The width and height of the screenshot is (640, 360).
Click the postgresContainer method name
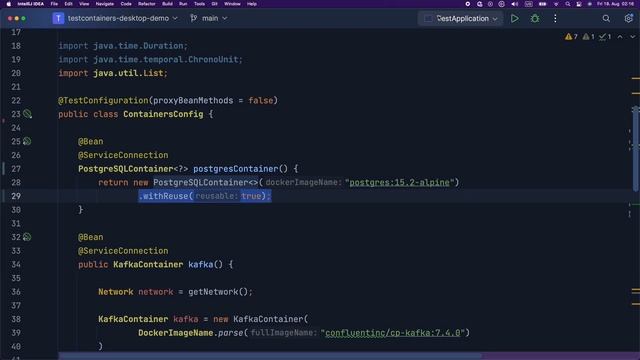click(236, 169)
